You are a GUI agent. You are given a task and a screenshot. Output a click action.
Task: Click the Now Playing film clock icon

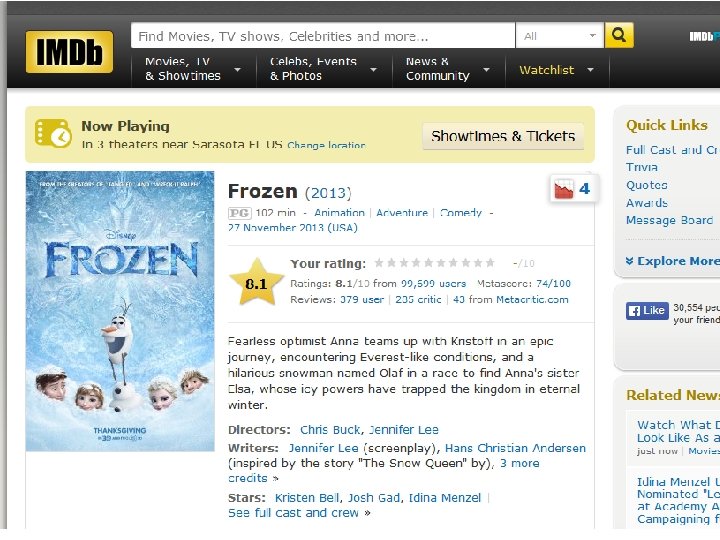coord(53,134)
